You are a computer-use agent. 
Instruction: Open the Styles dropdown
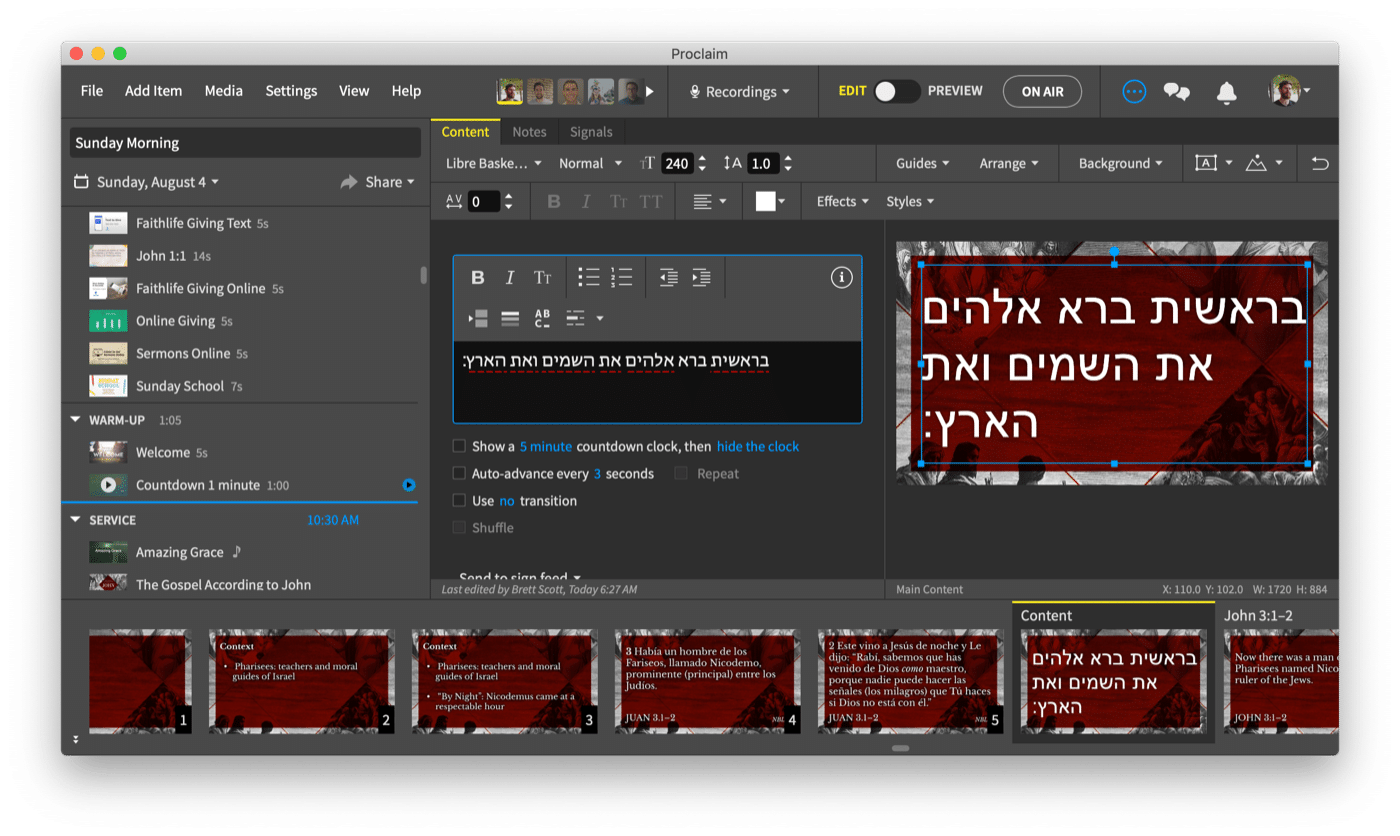[x=910, y=201]
